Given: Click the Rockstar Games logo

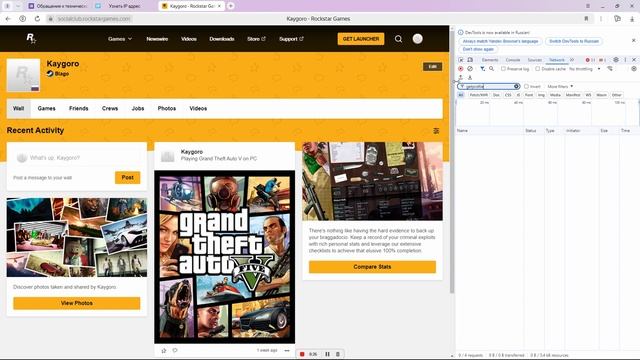Looking at the screenshot, I should pyautogui.click(x=31, y=39).
